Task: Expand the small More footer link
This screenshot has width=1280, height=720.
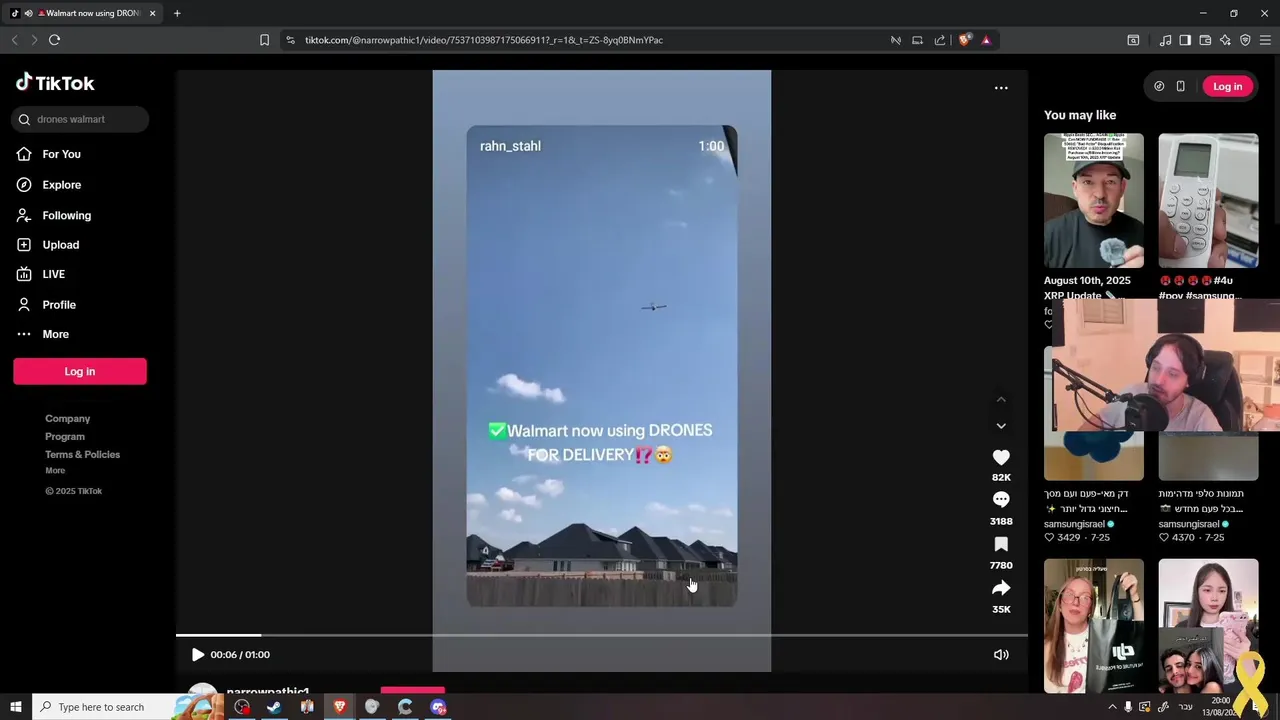Action: point(55,471)
